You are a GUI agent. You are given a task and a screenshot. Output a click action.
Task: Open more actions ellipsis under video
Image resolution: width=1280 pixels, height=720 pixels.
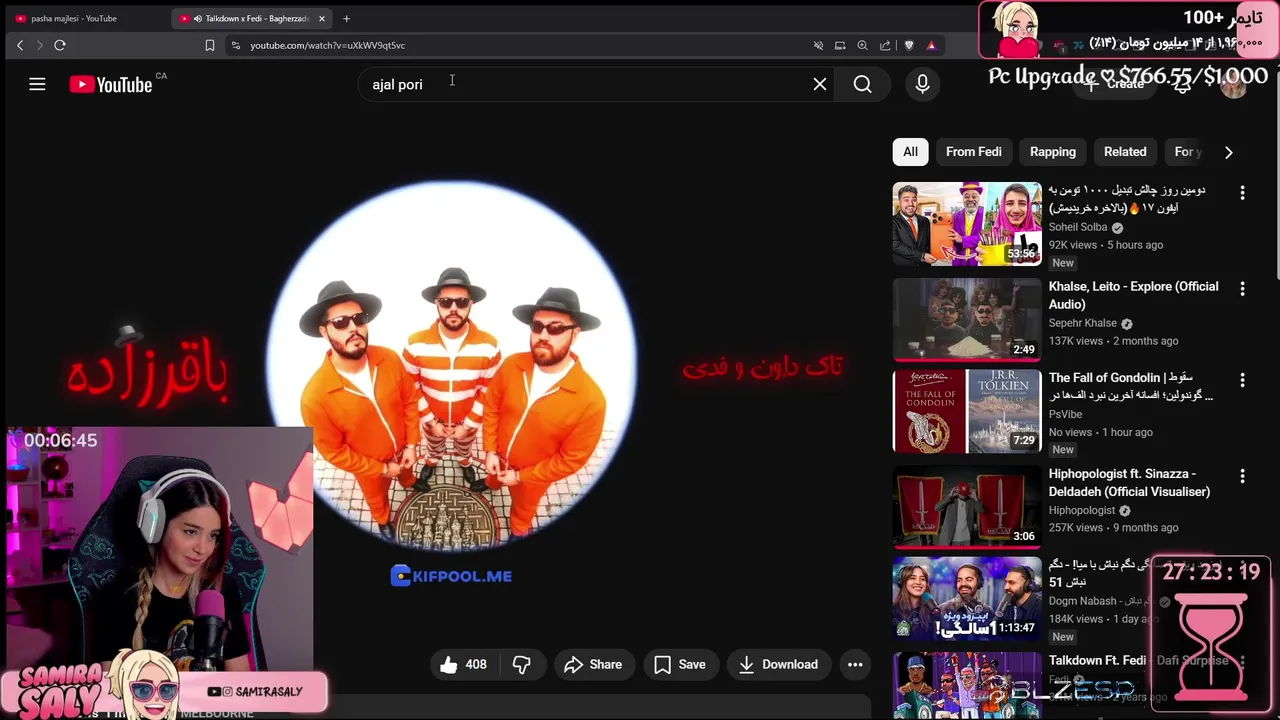point(855,664)
